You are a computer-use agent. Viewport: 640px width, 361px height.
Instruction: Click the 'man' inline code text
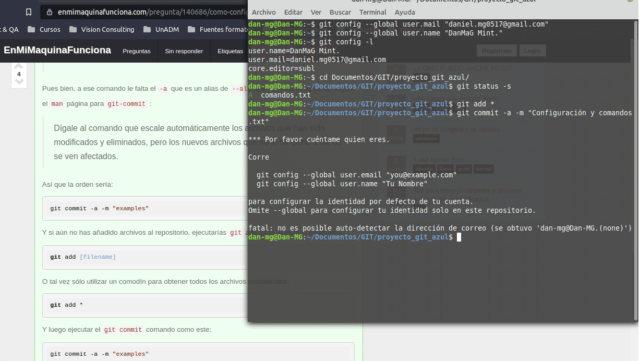coord(57,104)
